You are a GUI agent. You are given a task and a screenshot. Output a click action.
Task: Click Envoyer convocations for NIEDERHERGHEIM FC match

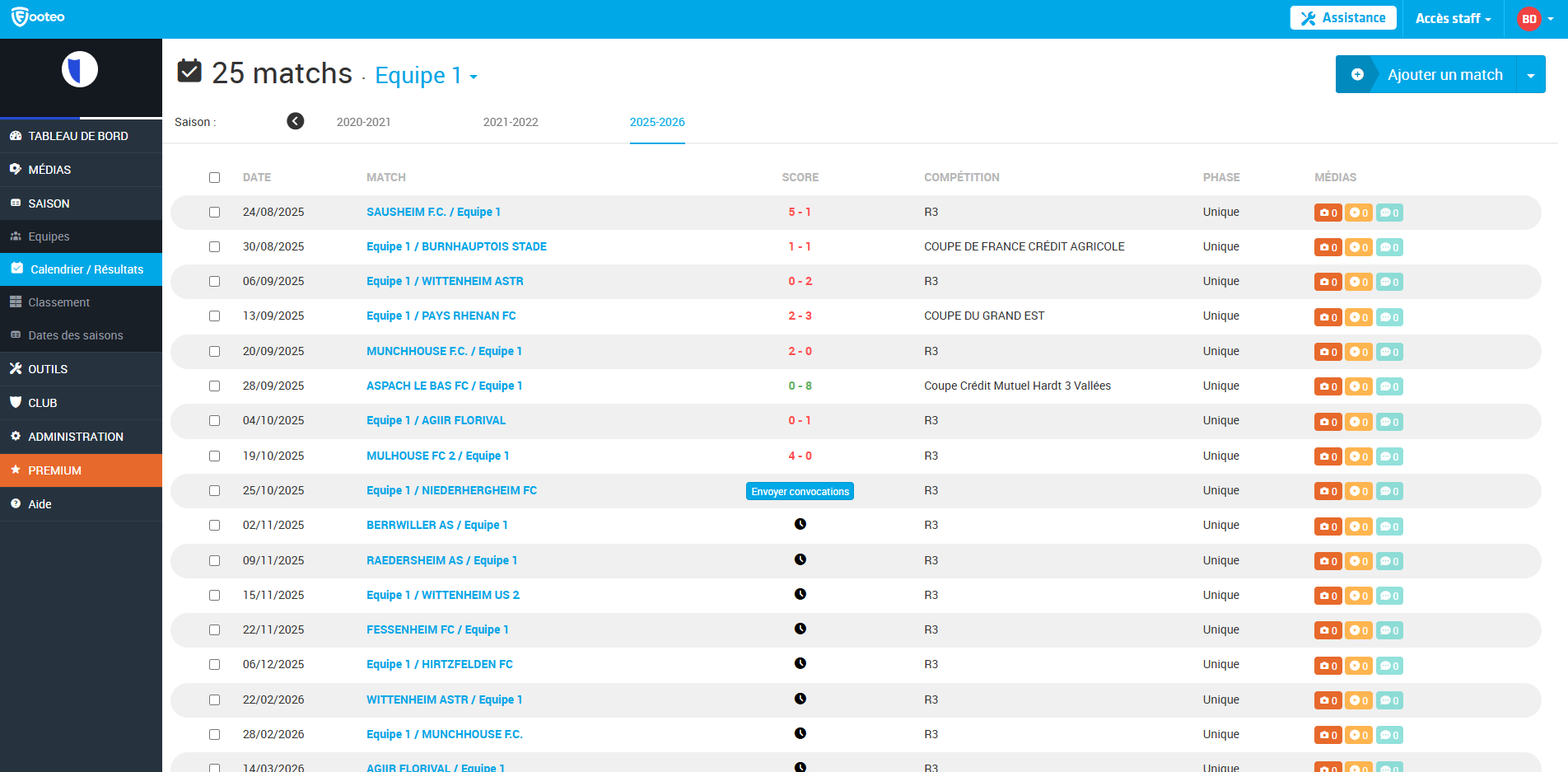(x=800, y=491)
